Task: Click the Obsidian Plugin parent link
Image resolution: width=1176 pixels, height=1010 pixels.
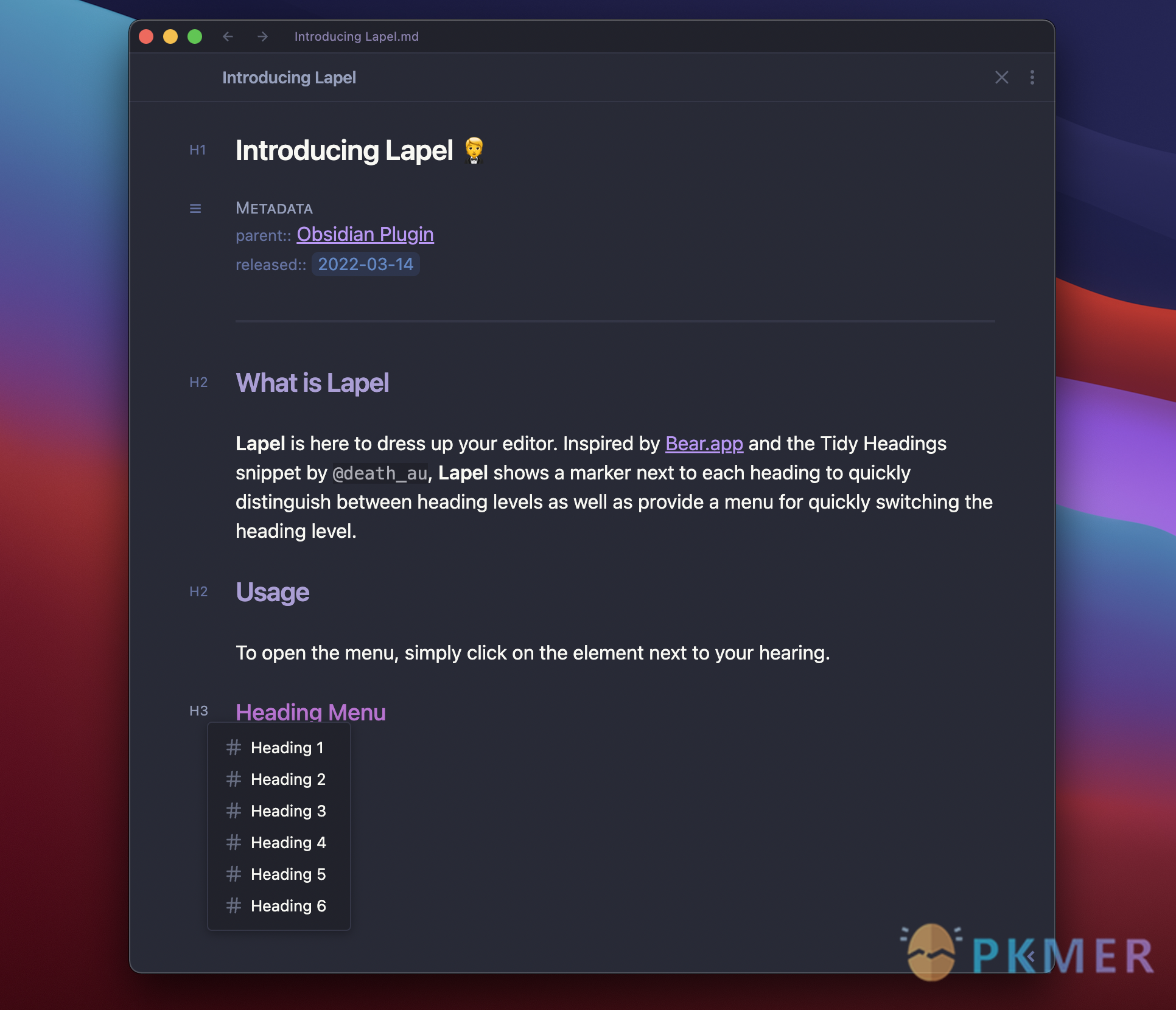Action: tap(364, 234)
